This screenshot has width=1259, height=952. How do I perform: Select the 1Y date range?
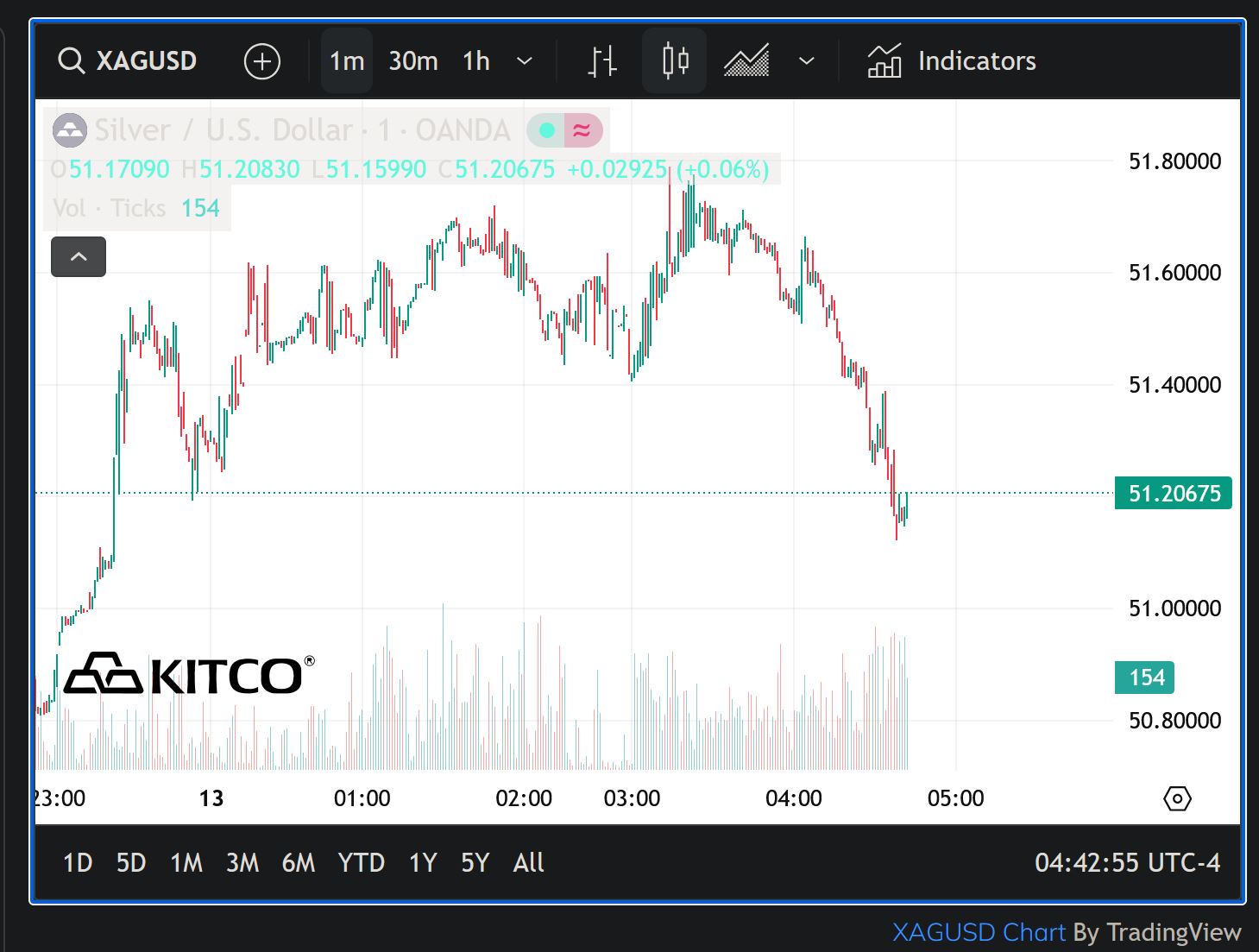point(423,862)
